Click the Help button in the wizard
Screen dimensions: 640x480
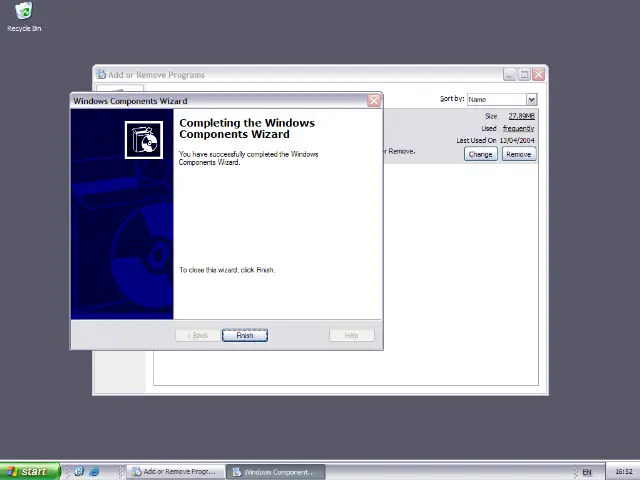[x=351, y=335]
